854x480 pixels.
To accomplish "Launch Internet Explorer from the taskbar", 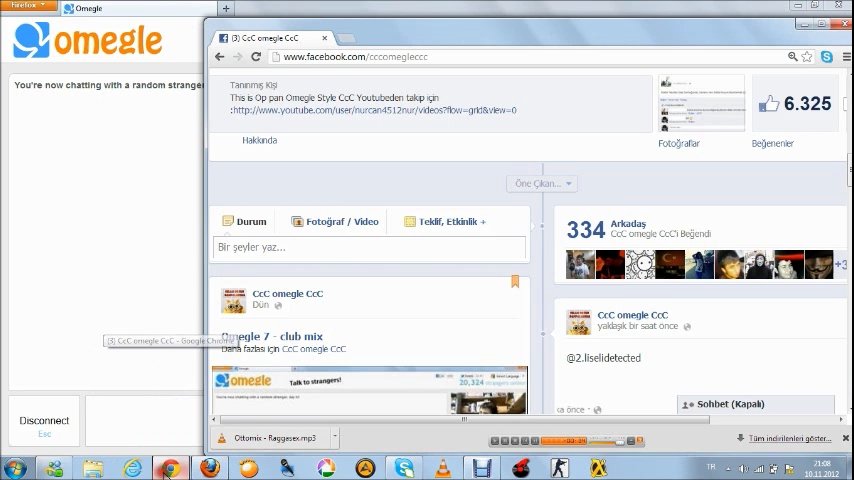I will 132,468.
